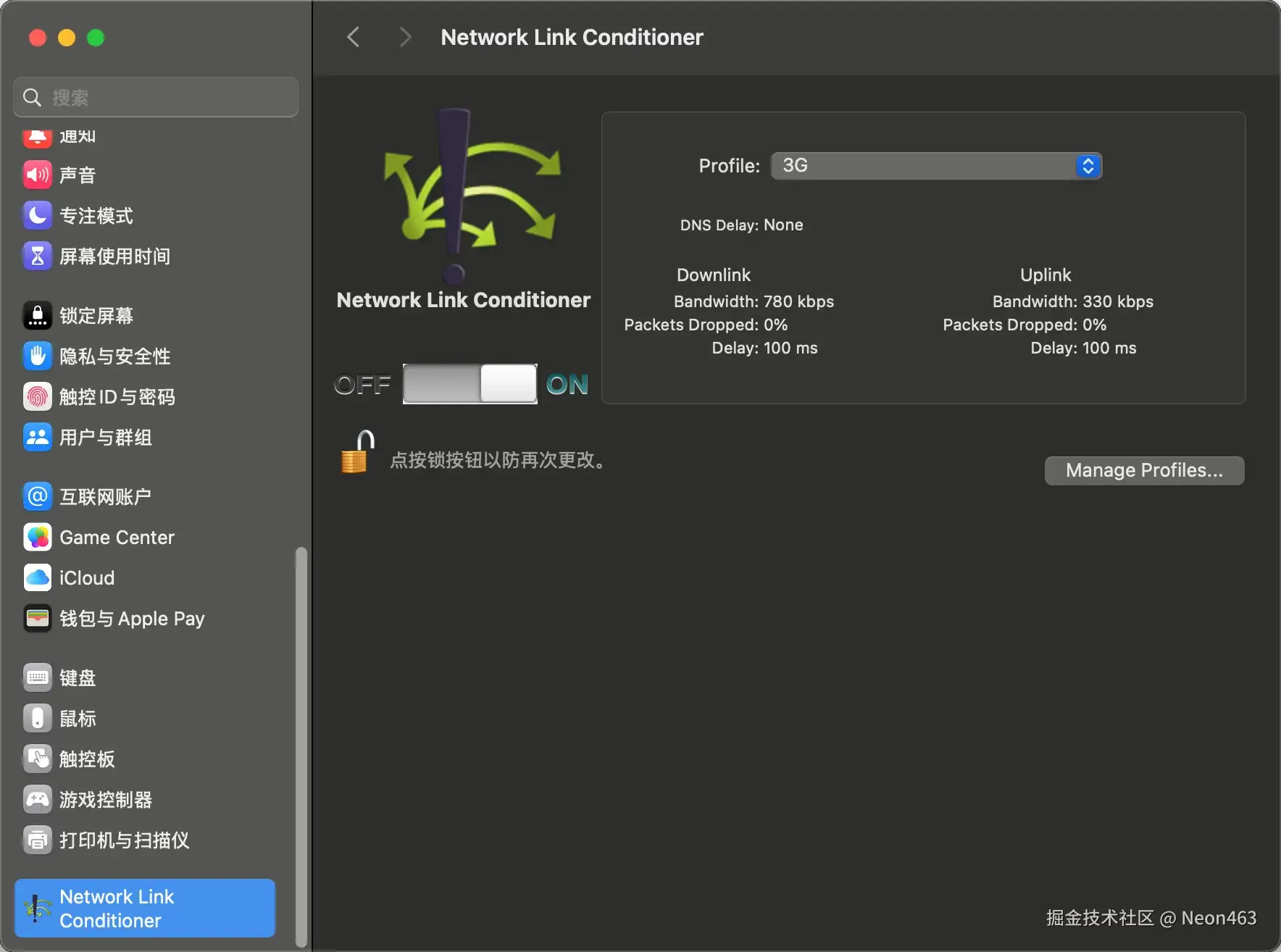The width and height of the screenshot is (1281, 952).
Task: Click the magnifying glass search icon
Action: (32, 97)
